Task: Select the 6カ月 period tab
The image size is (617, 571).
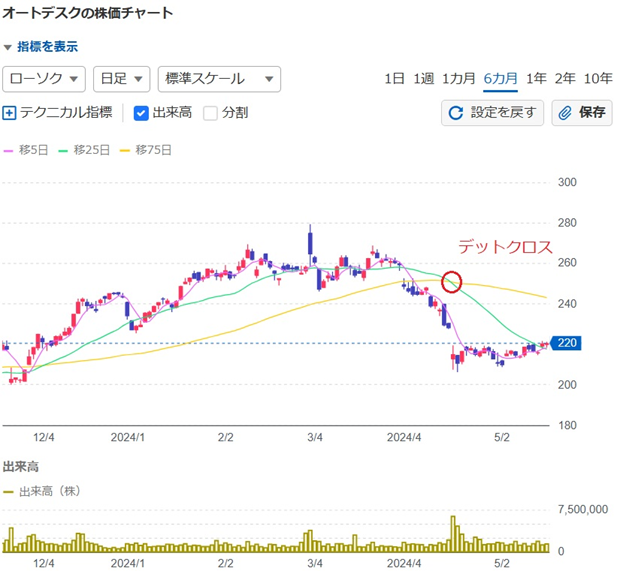Action: 500,79
